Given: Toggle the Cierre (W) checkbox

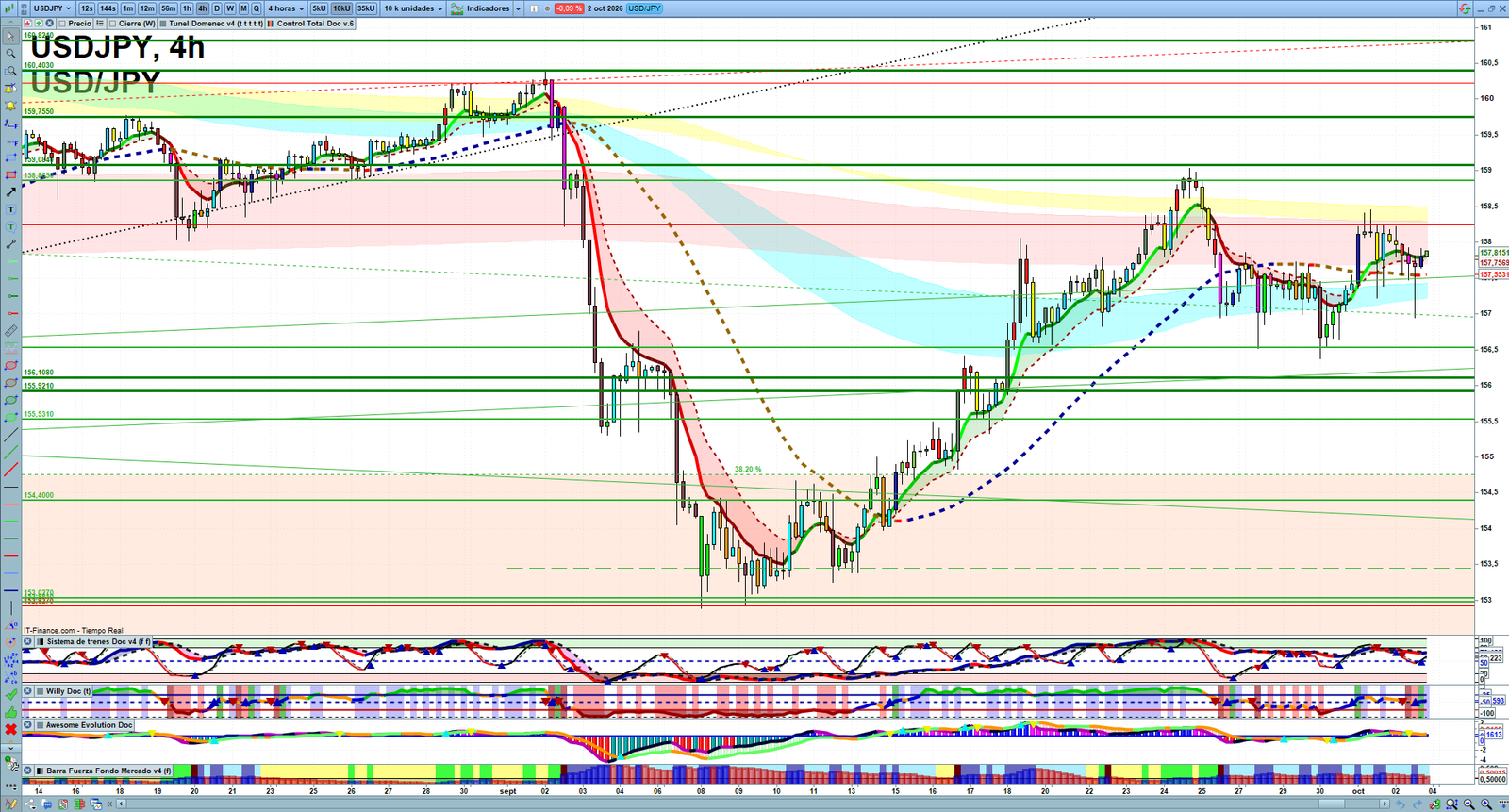Looking at the screenshot, I should coord(112,24).
